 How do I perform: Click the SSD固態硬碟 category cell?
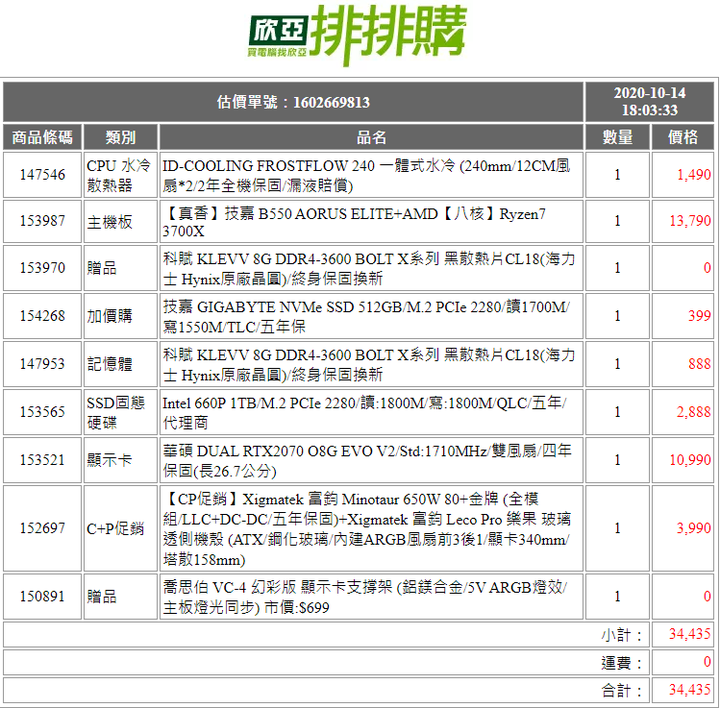coord(120,412)
